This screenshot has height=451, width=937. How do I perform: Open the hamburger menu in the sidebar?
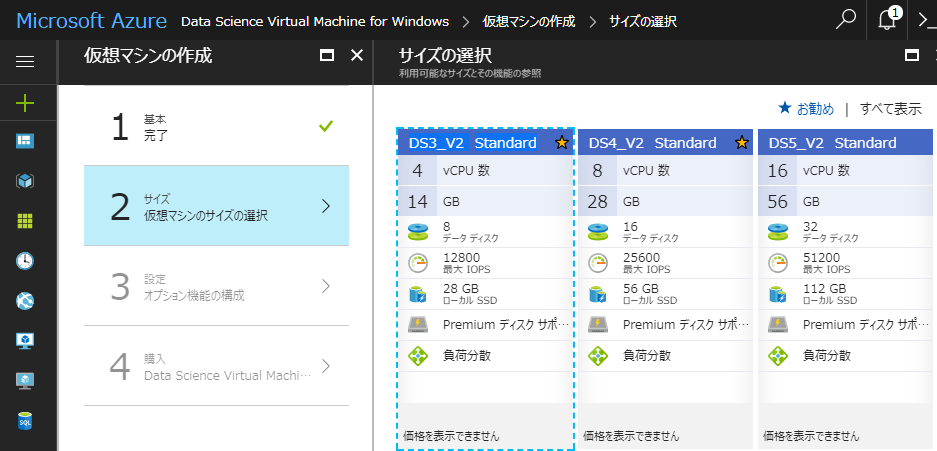[25, 61]
